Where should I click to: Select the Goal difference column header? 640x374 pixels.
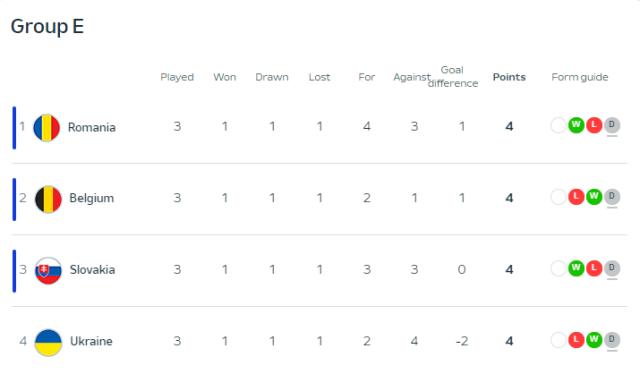[x=453, y=76]
